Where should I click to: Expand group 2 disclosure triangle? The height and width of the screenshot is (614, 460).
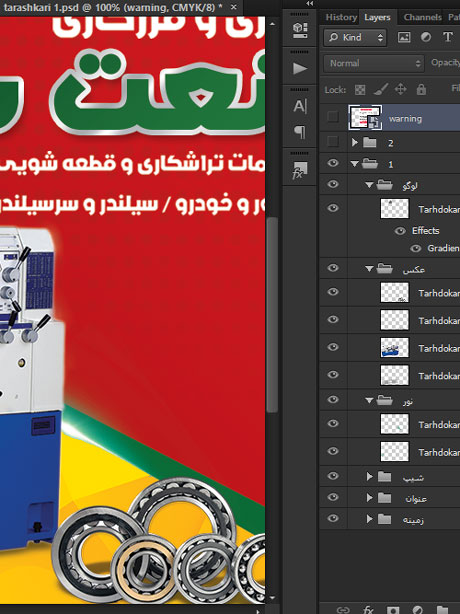(x=355, y=142)
